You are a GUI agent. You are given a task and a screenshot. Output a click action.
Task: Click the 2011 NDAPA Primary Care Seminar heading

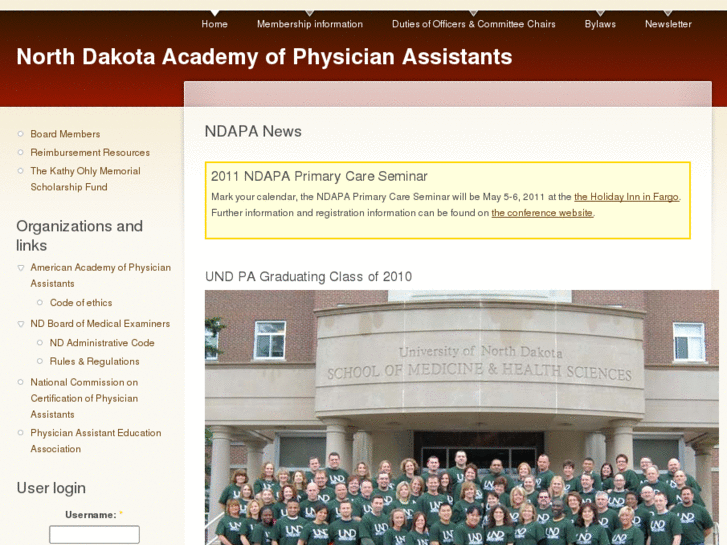point(319,176)
